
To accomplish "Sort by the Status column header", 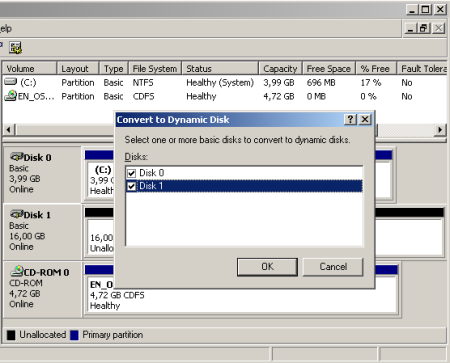I will click(220, 68).
